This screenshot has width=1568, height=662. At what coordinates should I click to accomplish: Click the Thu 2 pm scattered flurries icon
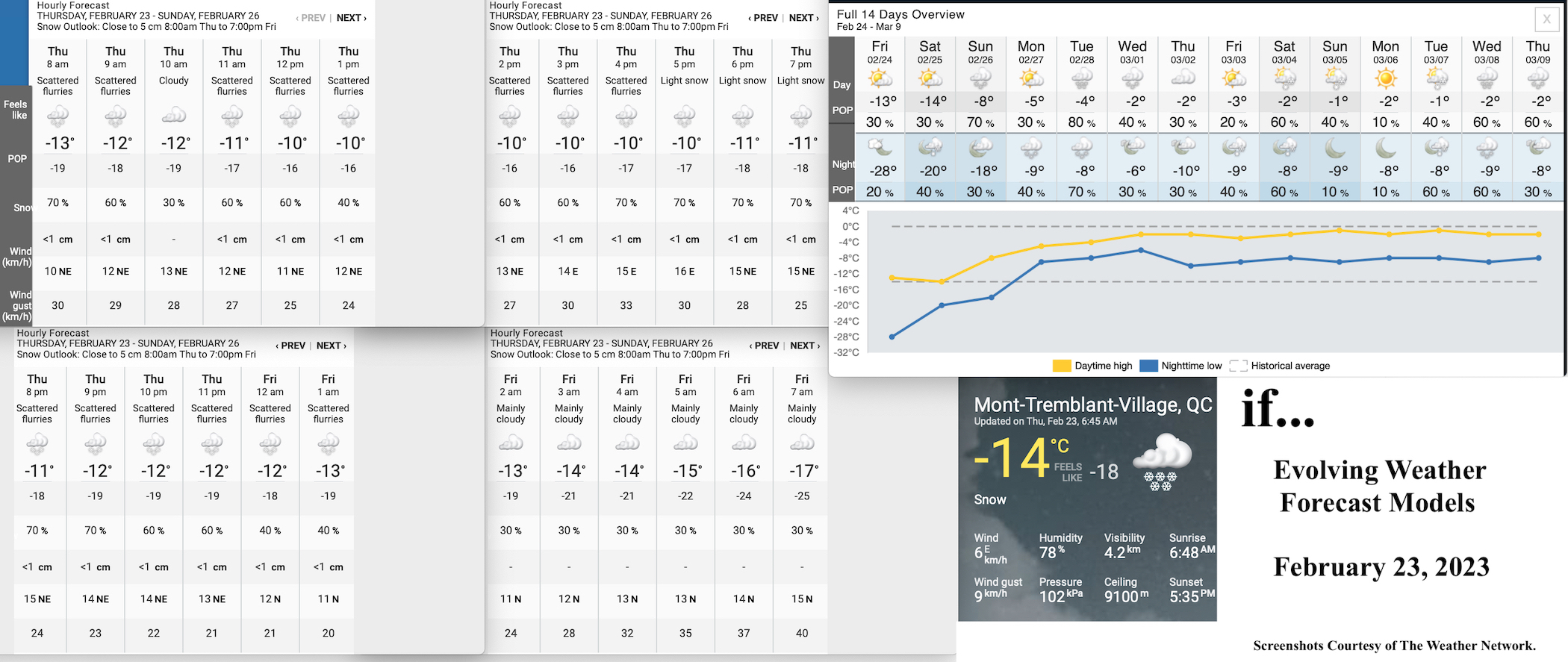(x=510, y=116)
